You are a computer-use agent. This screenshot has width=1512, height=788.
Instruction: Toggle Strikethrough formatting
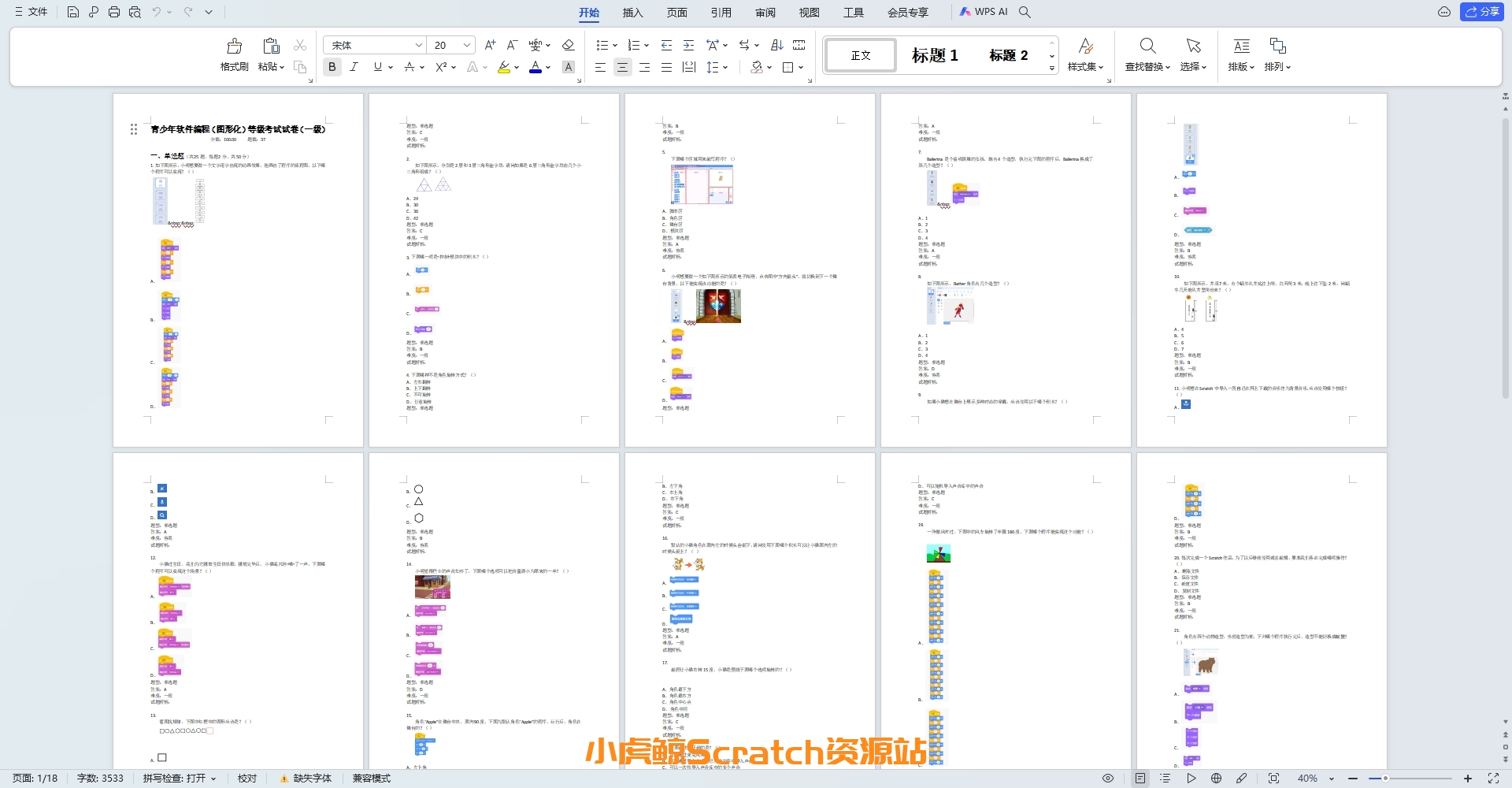(409, 67)
